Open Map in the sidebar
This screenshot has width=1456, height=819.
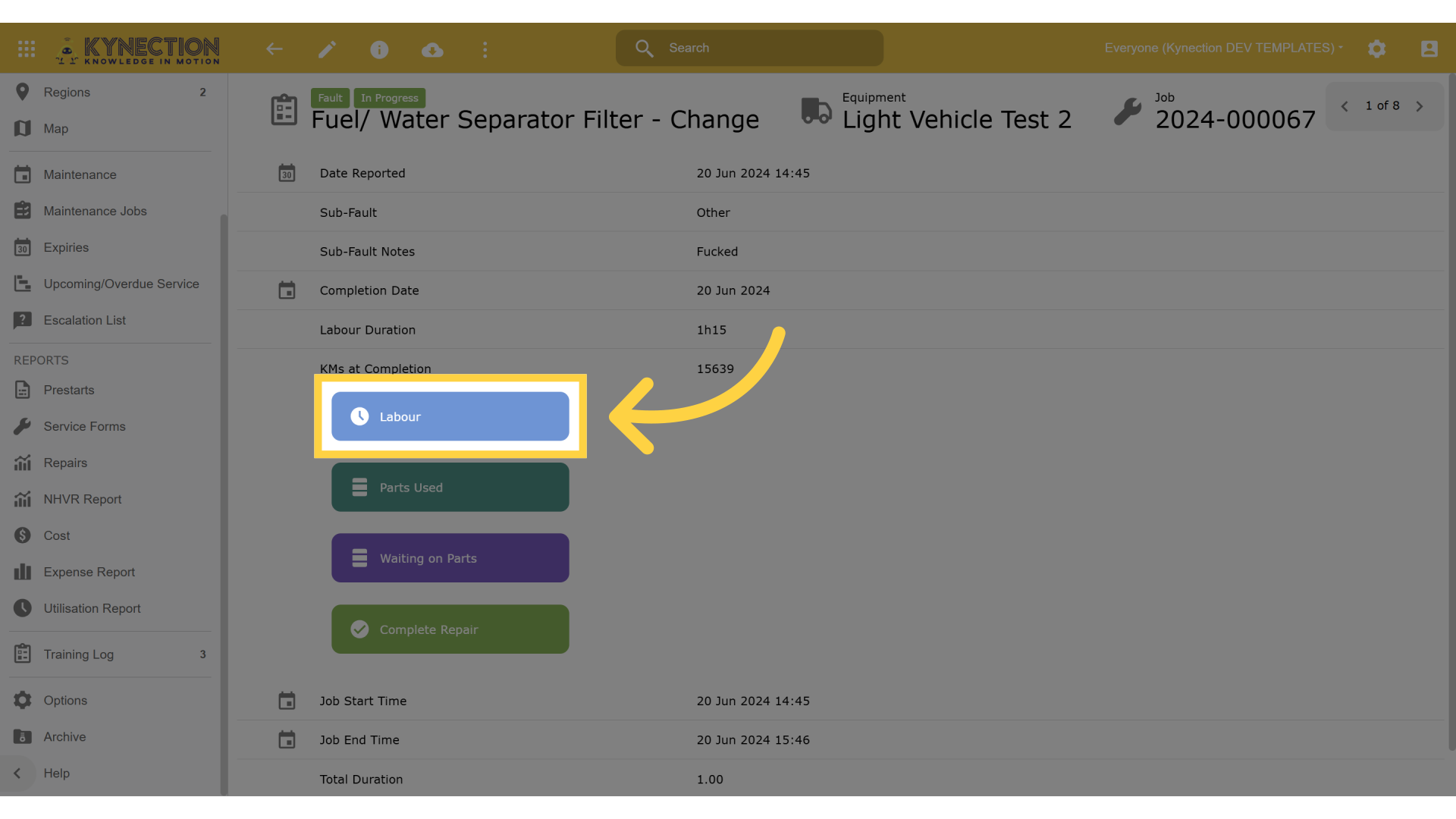[110, 128]
